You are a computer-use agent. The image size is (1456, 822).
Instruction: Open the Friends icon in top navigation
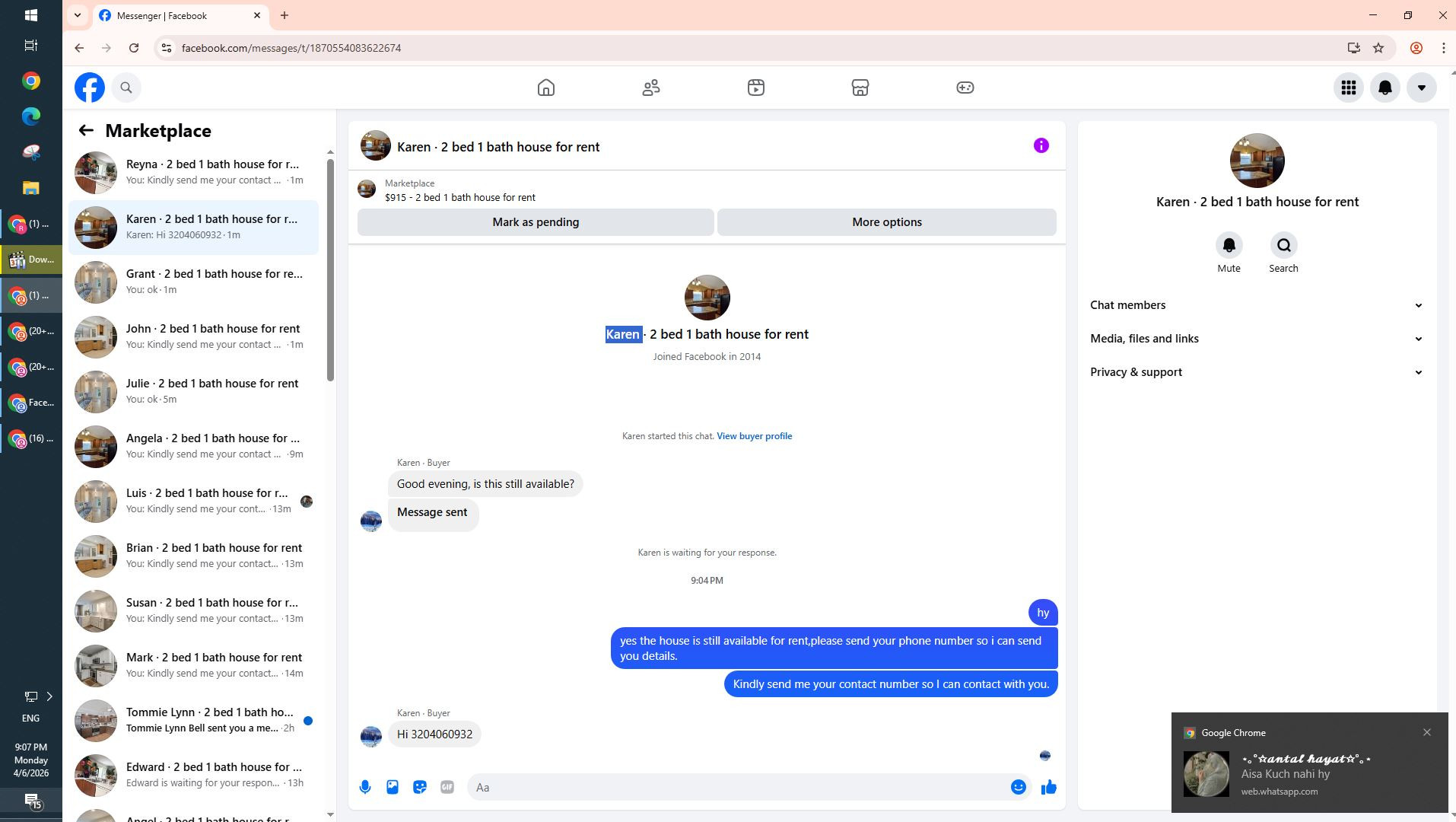click(x=651, y=88)
